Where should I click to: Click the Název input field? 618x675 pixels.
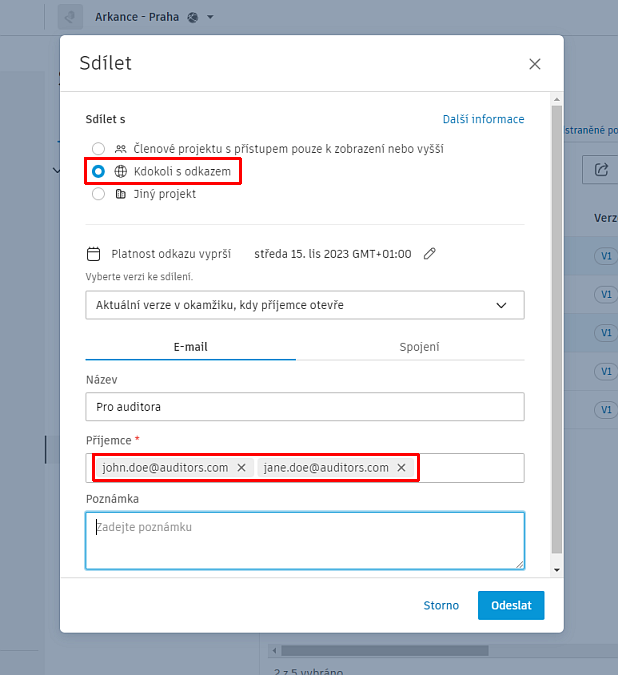(304, 407)
